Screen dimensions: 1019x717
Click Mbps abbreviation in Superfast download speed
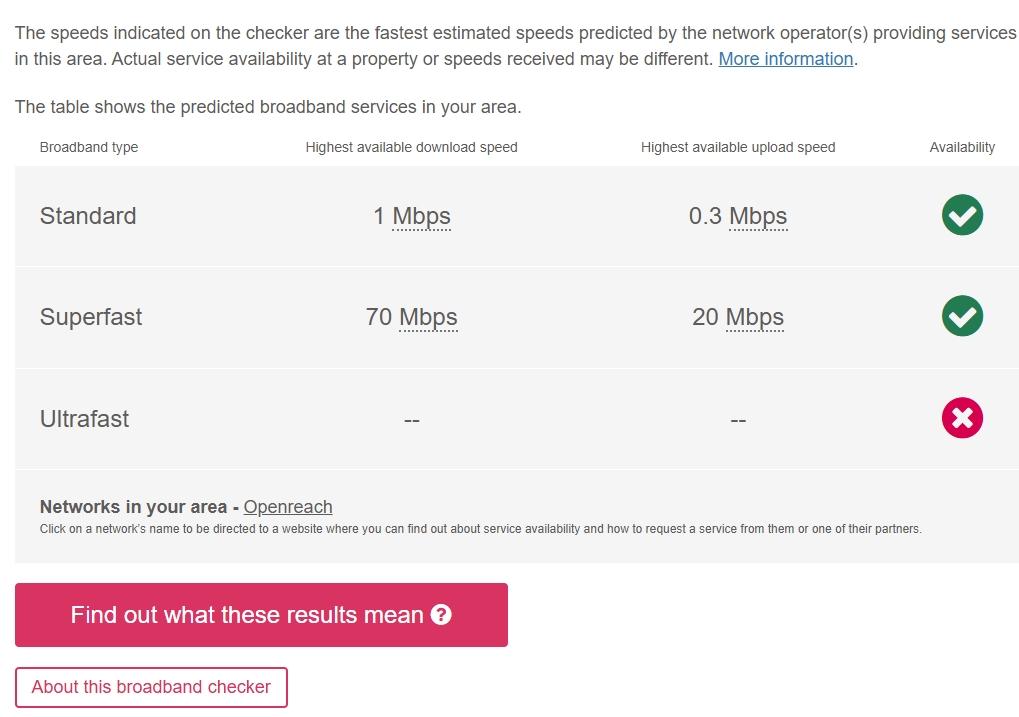tap(428, 317)
